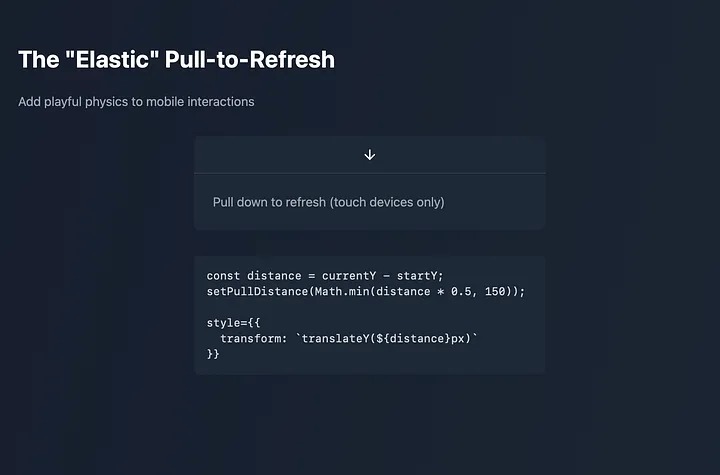Click the closing }} braces line

point(213,354)
